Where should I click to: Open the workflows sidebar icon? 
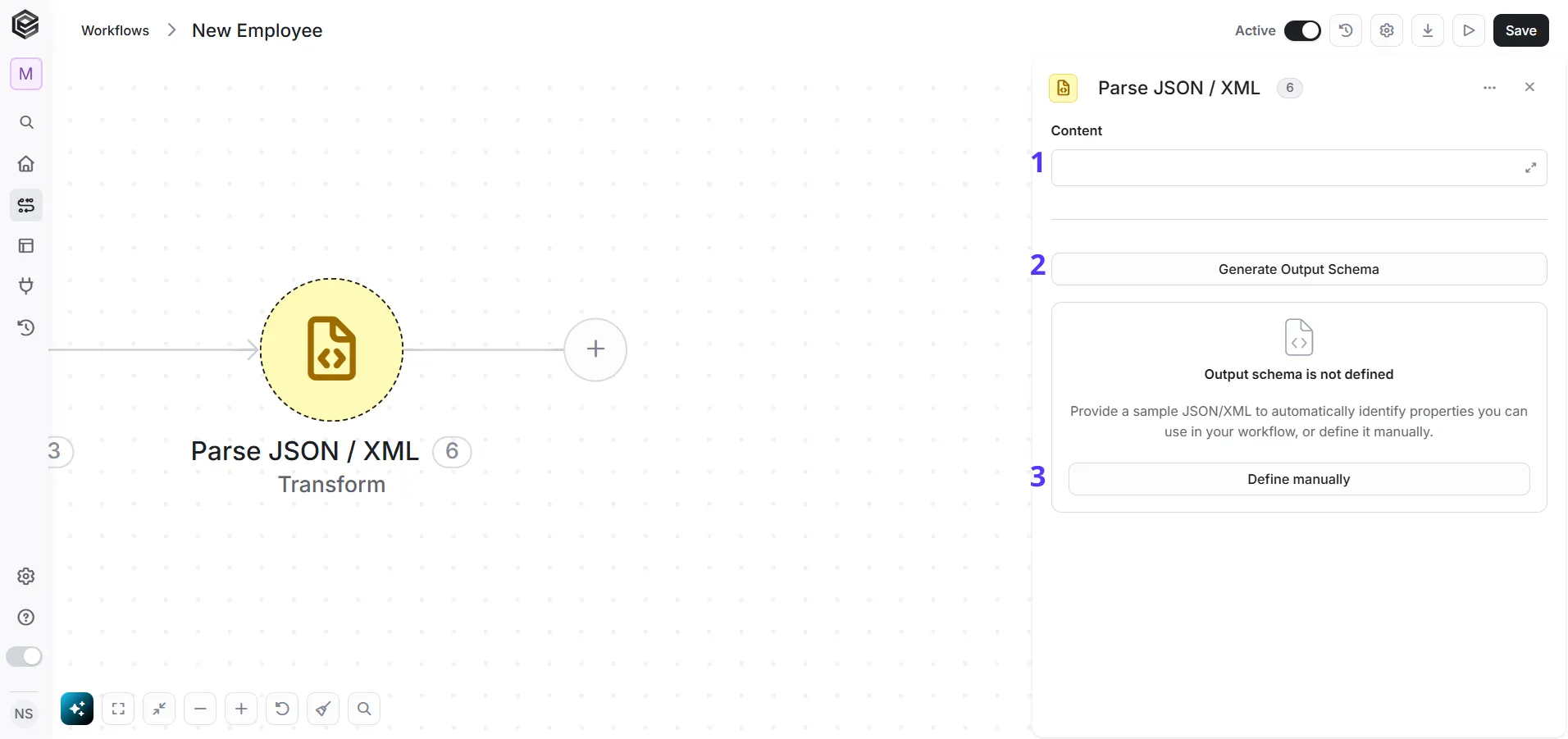point(26,204)
